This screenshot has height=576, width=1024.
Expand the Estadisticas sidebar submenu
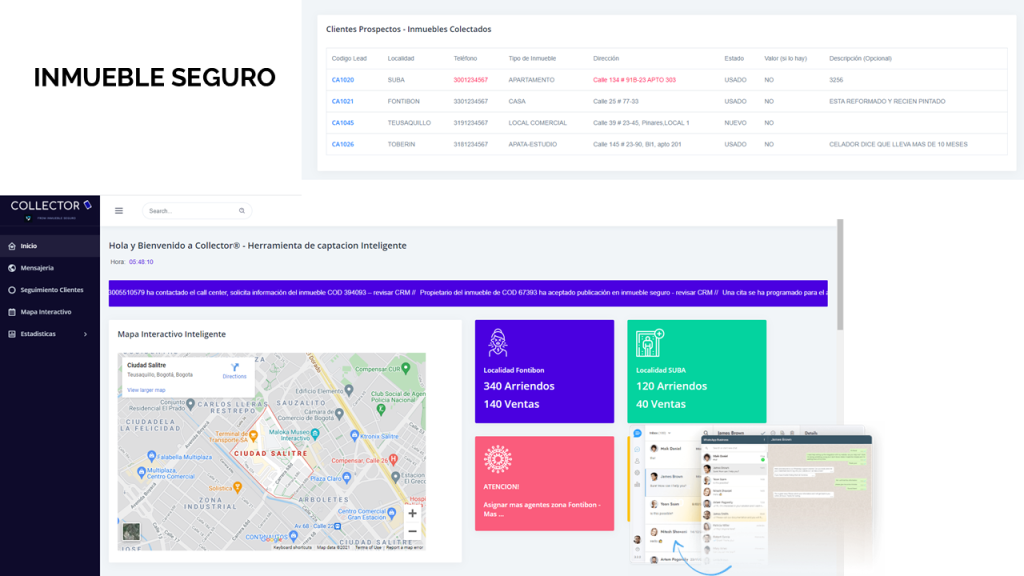[85, 334]
